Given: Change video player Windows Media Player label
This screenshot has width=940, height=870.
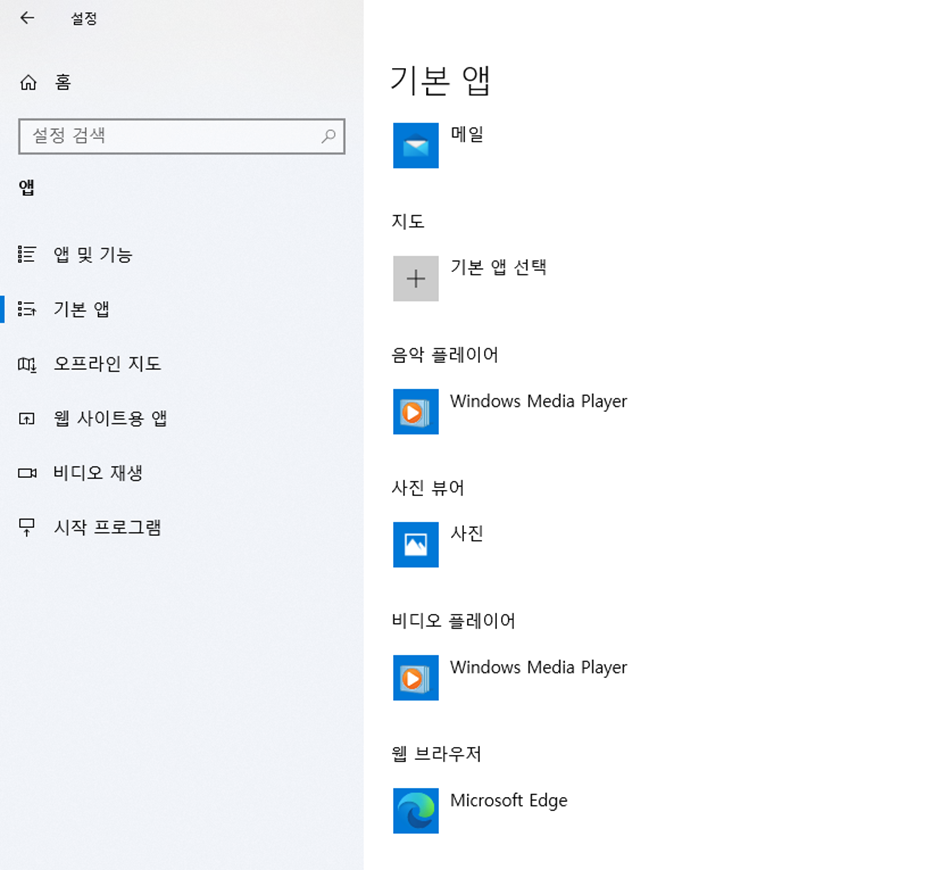Looking at the screenshot, I should click(x=538, y=667).
